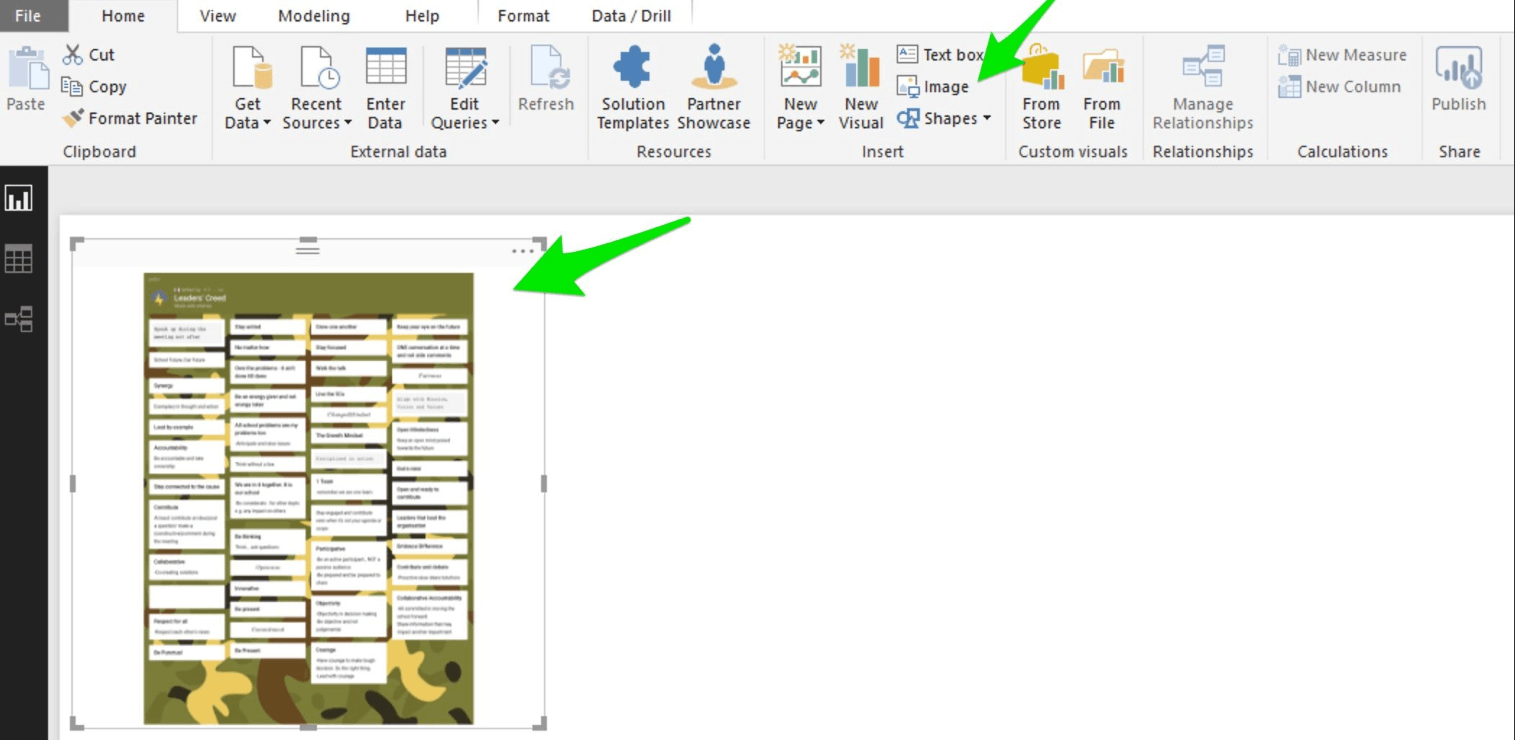
Task: Create a New Measure
Action: pos(1342,55)
